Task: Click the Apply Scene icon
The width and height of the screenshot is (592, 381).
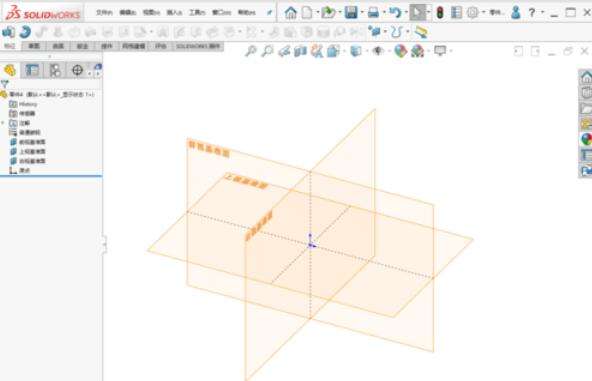Action: click(418, 51)
